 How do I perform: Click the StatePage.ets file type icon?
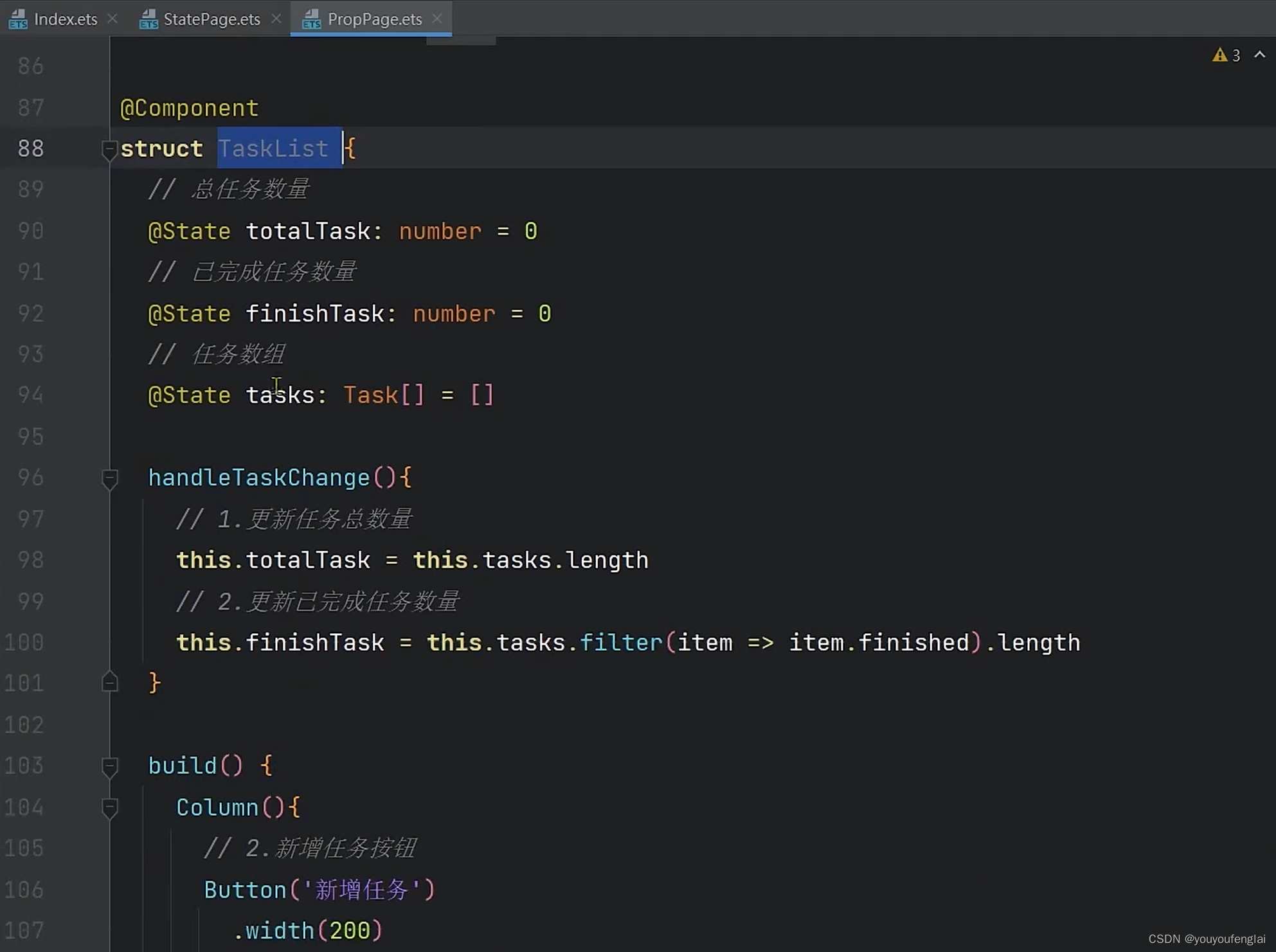click(x=148, y=19)
